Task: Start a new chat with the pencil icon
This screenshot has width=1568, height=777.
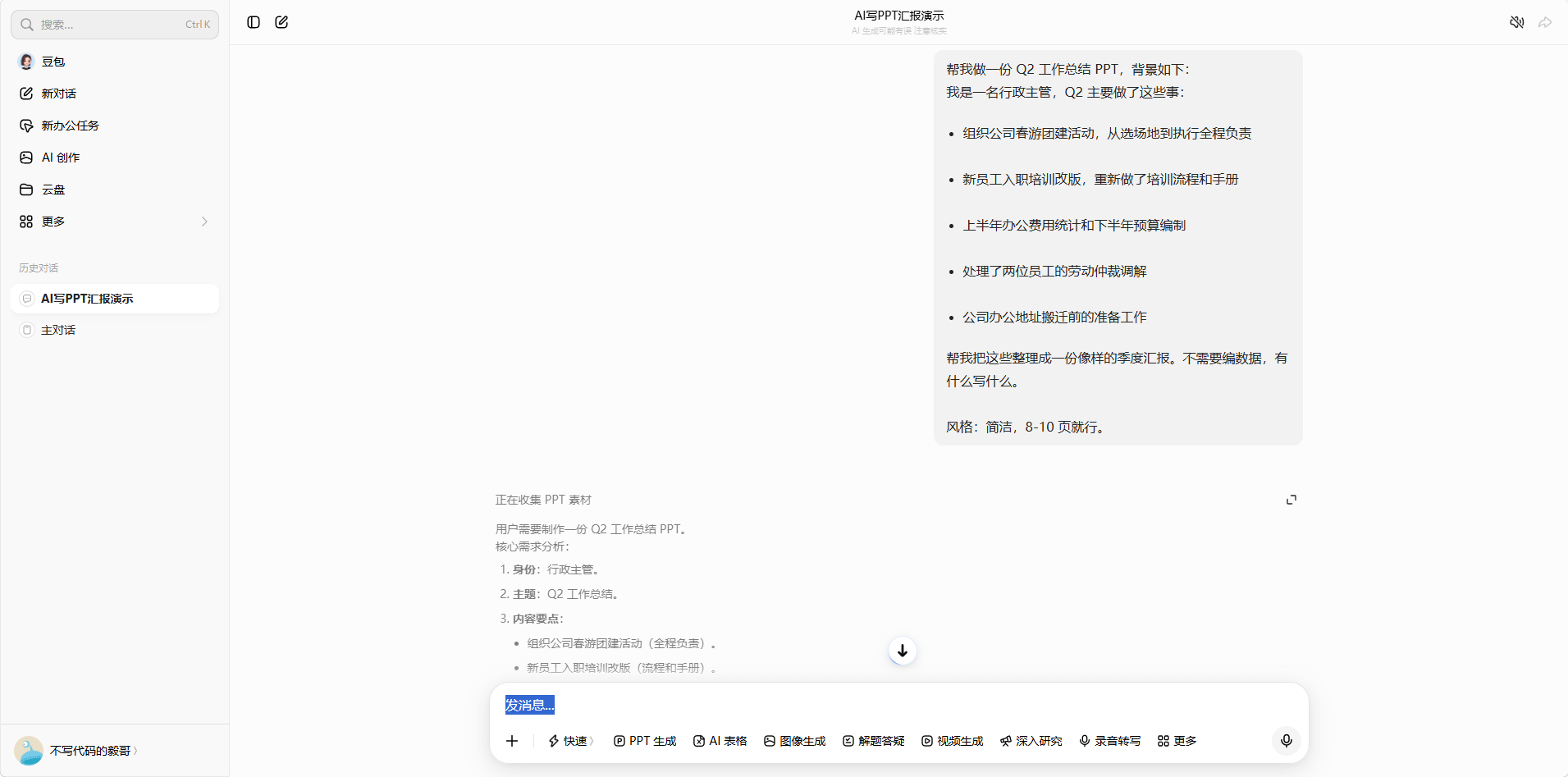Action: click(281, 22)
